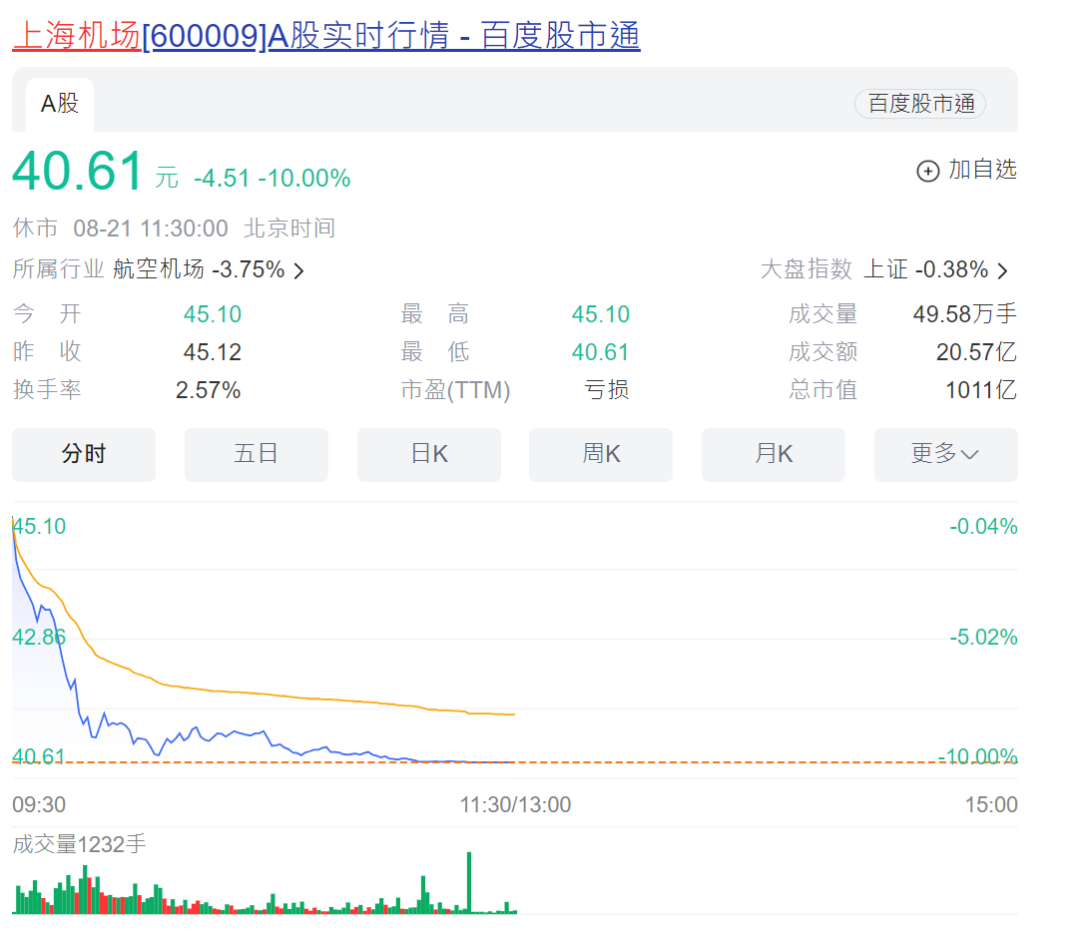
Task: Expand the 上证 index chevron arrow
Action: [x=1003, y=270]
